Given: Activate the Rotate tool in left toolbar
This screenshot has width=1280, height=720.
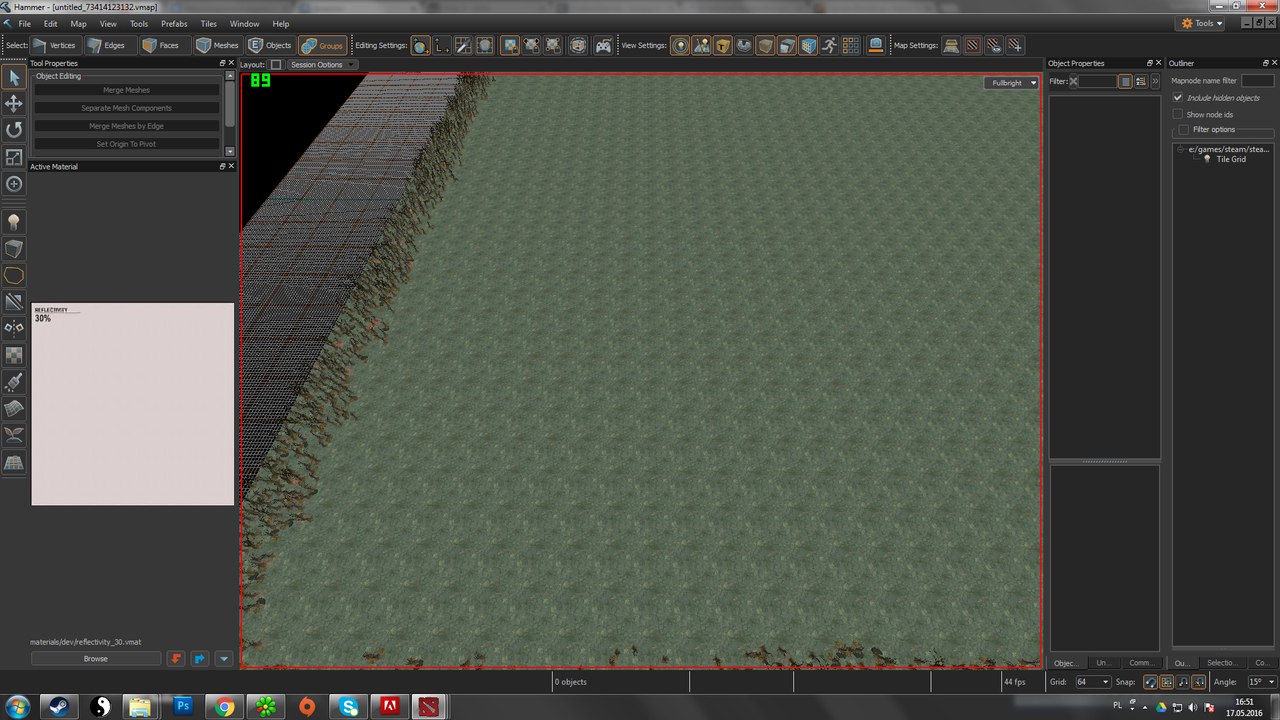Looking at the screenshot, I should point(14,130).
